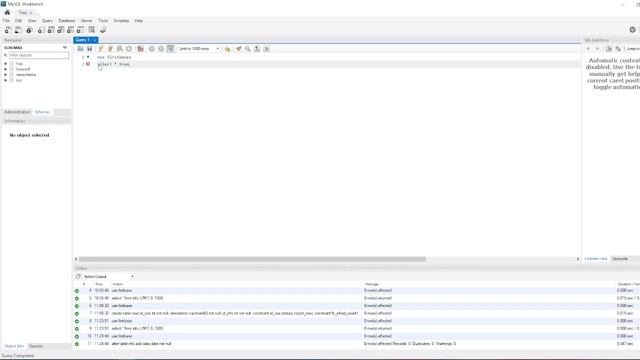Refresh schemas list icon

(x=64, y=48)
